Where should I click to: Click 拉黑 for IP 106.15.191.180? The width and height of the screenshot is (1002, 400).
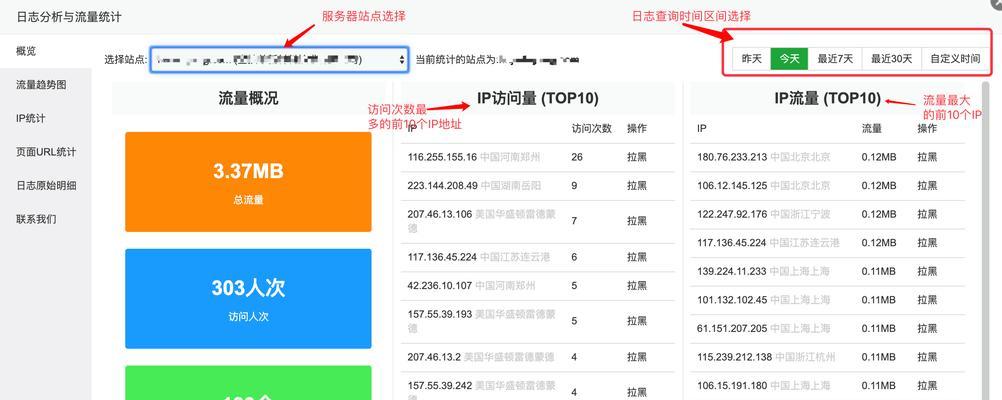927,385
